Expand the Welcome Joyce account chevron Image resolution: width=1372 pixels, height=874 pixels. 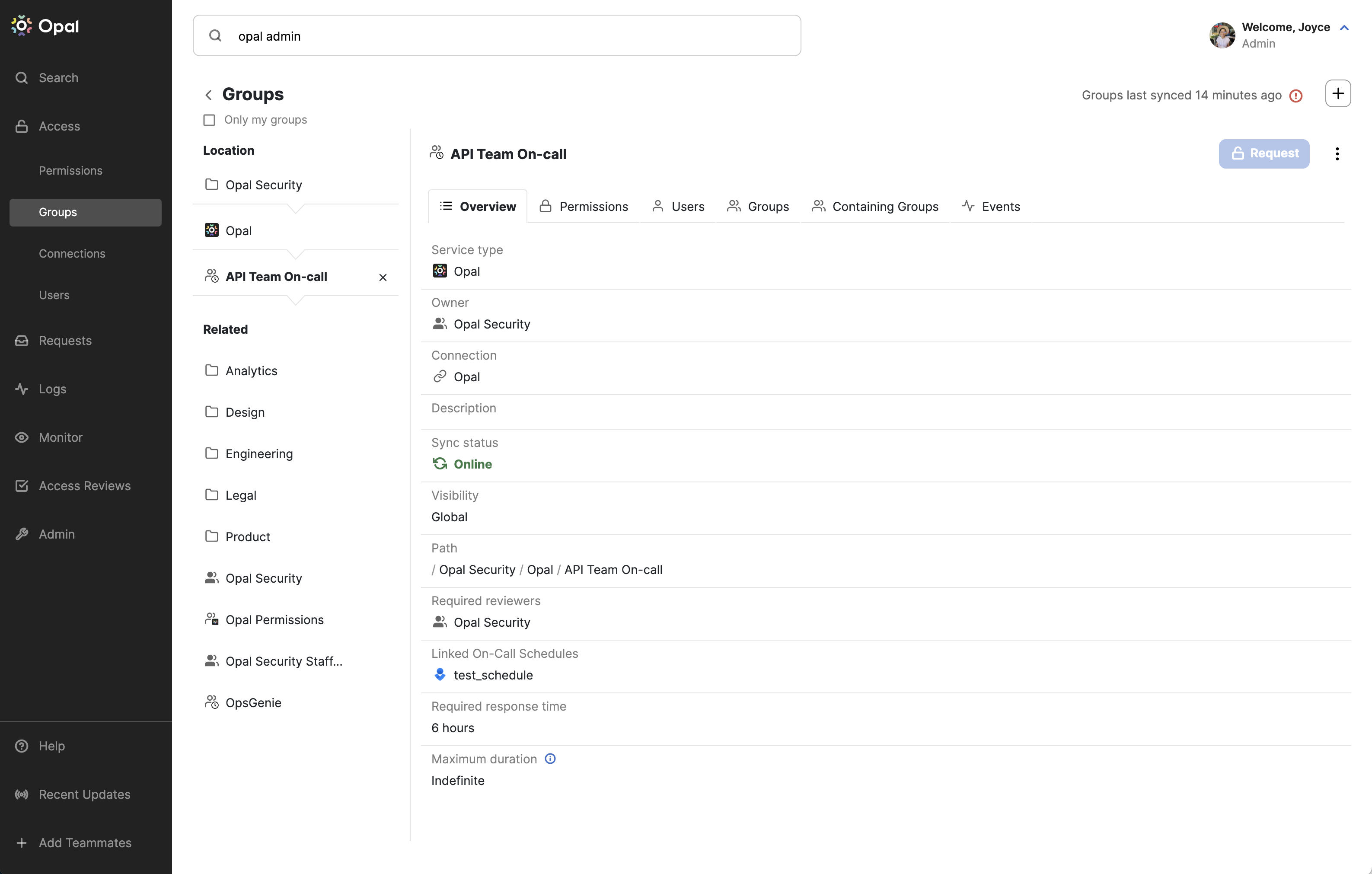coord(1344,27)
